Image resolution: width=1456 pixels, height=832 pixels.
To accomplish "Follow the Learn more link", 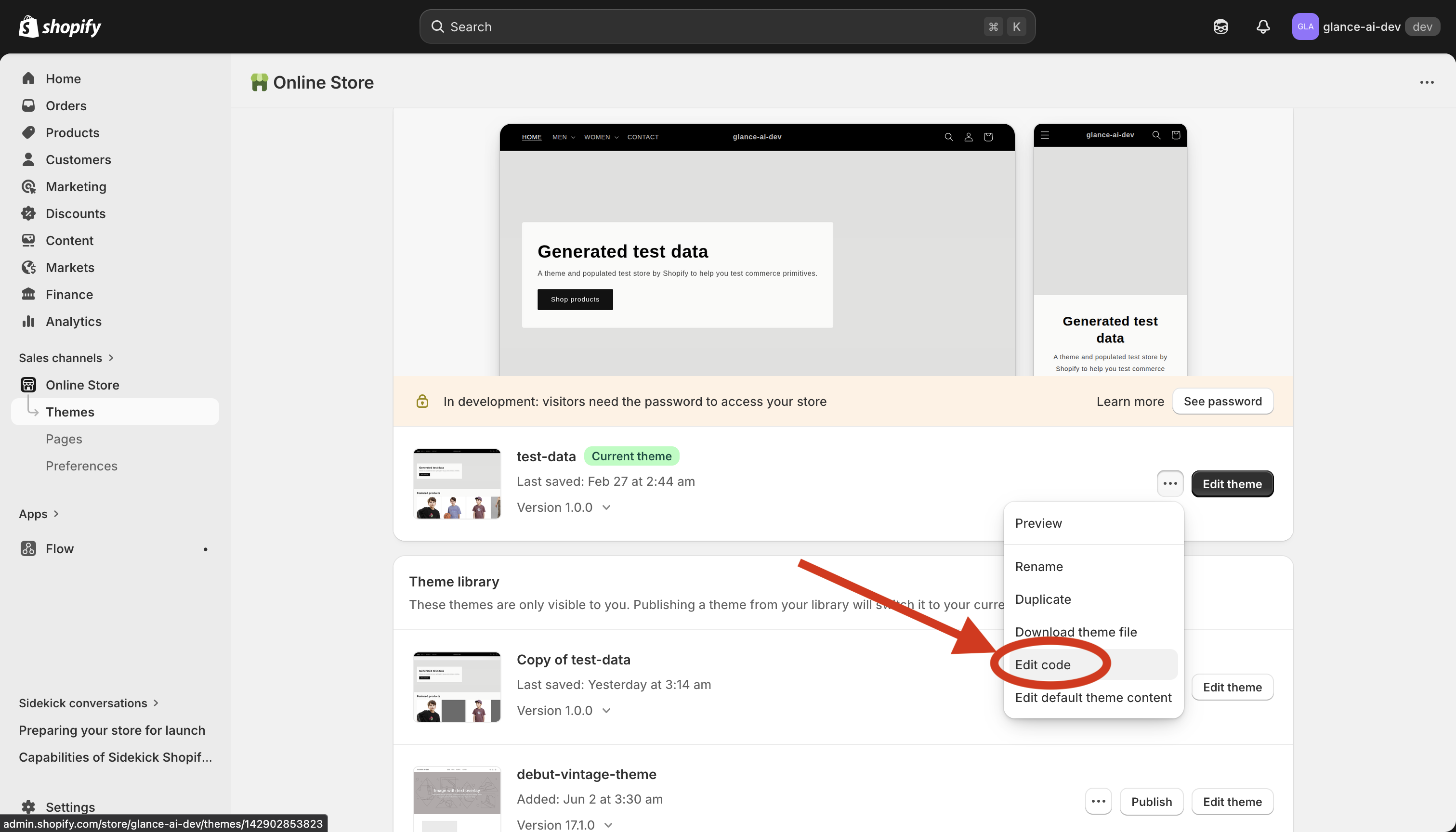I will tap(1130, 401).
